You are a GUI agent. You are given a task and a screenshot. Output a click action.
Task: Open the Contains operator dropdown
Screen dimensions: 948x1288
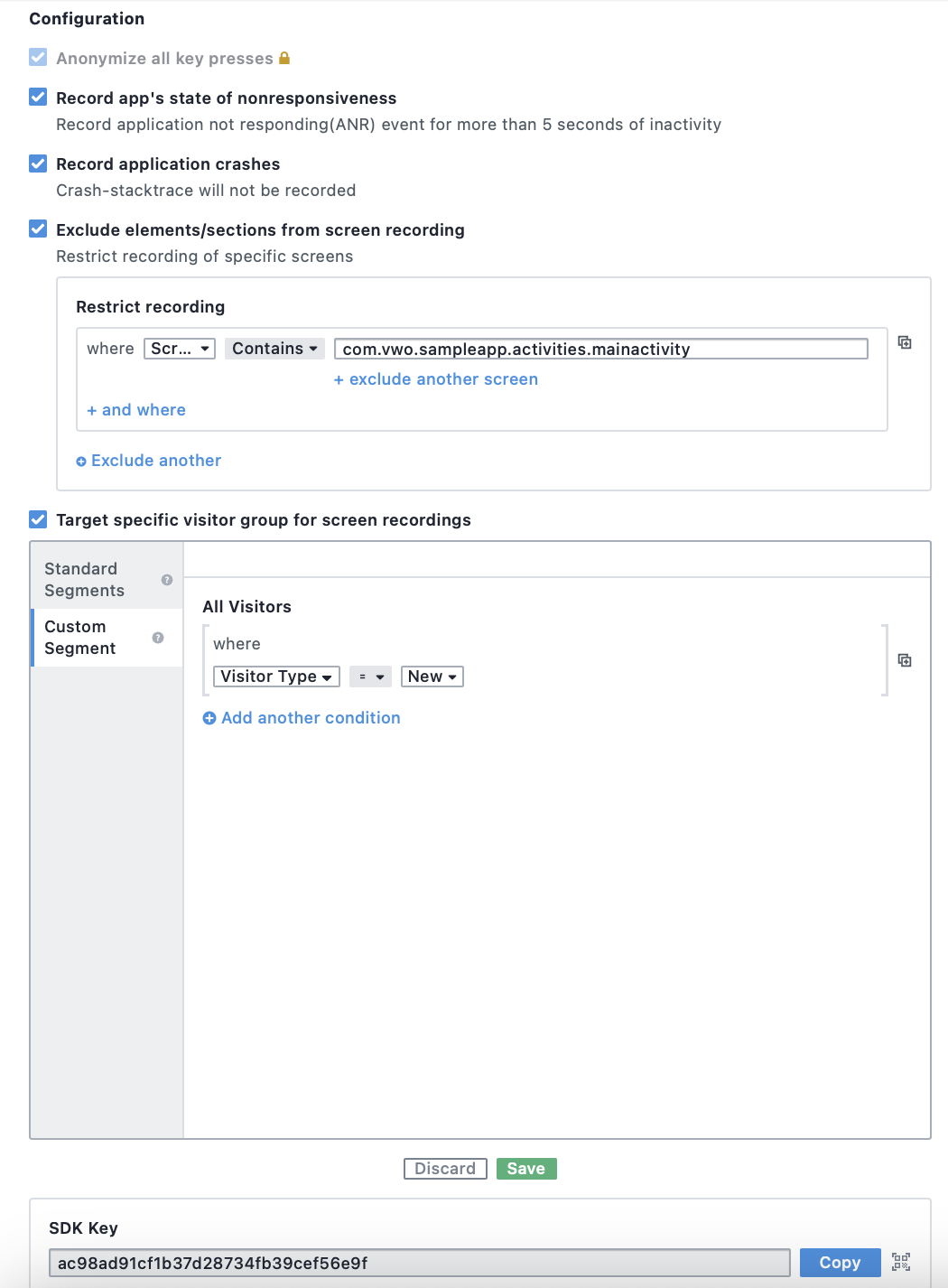tap(274, 349)
